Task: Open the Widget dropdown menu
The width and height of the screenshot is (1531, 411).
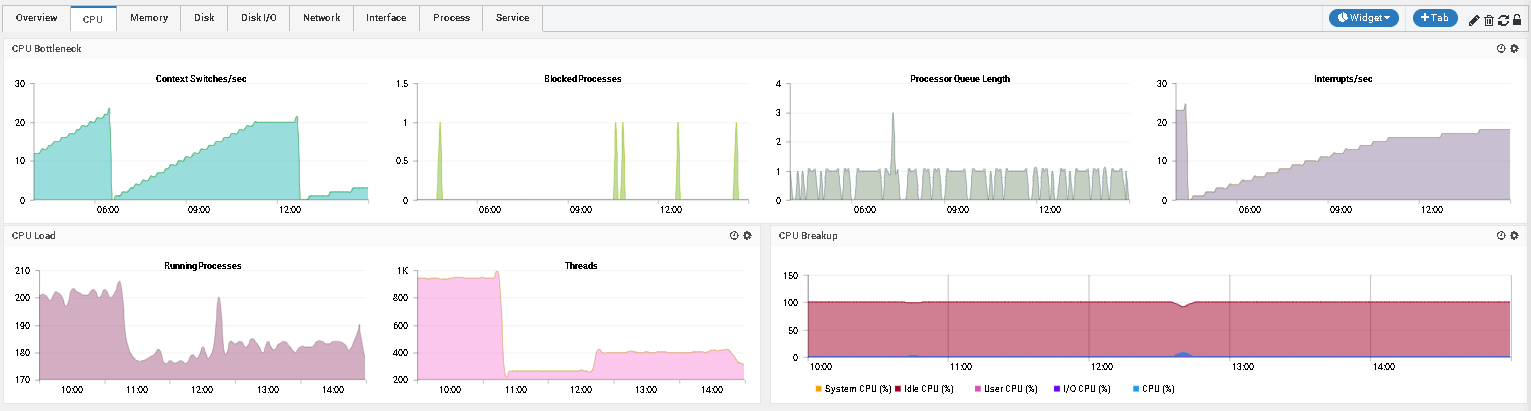Action: pyautogui.click(x=1364, y=18)
